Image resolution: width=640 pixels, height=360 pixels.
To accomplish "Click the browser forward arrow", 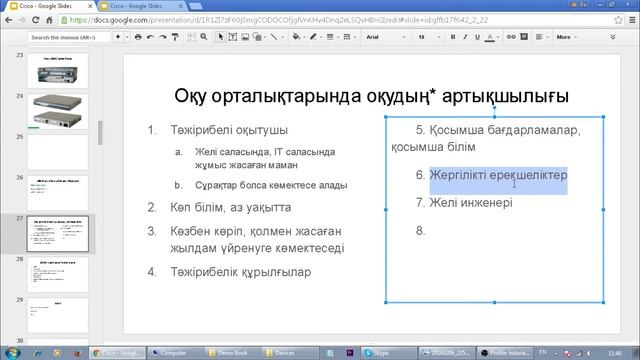I will coord(22,20).
